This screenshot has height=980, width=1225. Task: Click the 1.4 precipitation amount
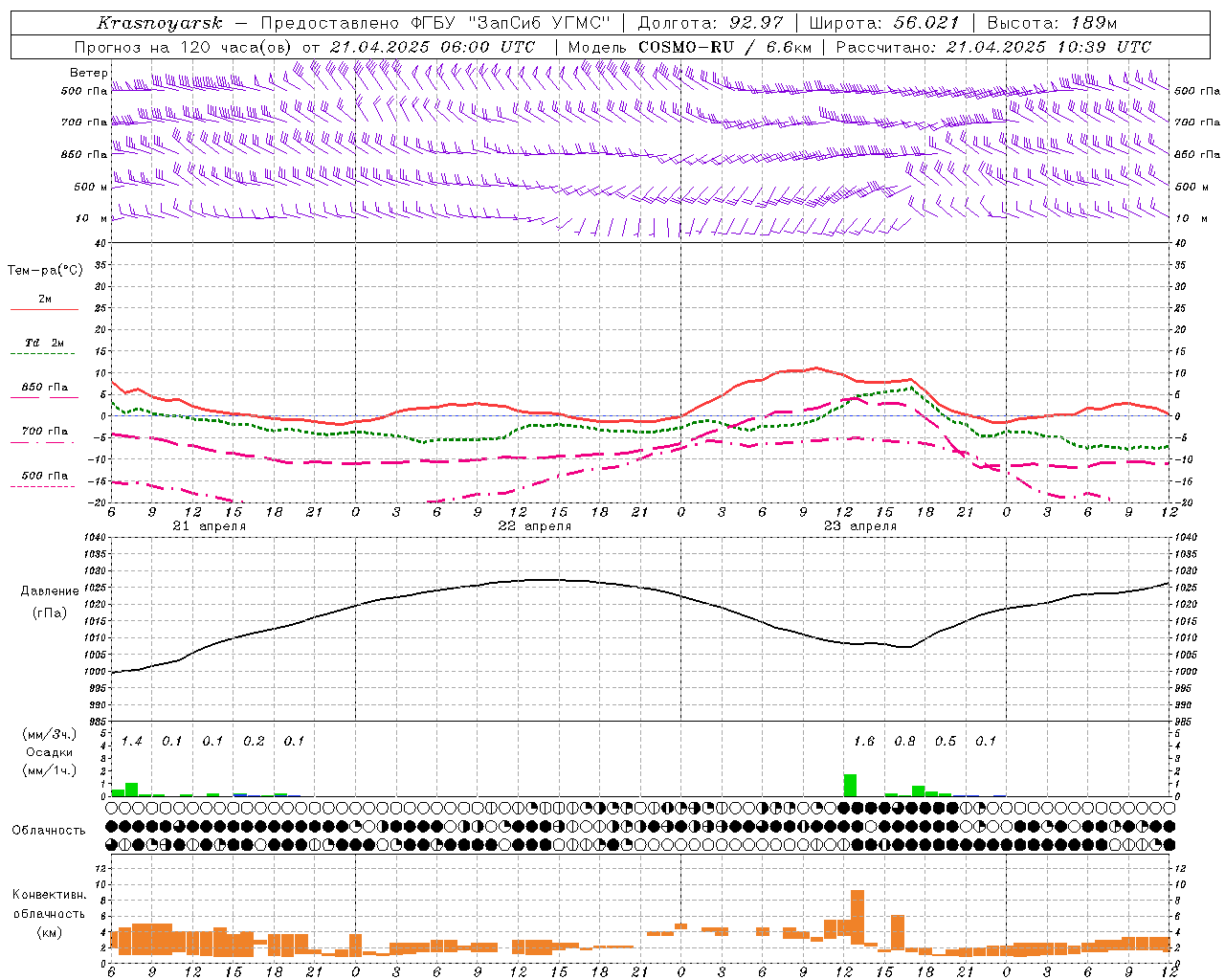[x=131, y=742]
